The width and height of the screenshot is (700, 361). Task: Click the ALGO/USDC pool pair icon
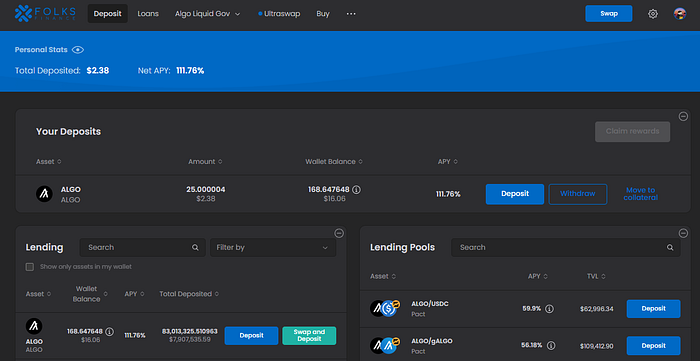pyautogui.click(x=385, y=308)
